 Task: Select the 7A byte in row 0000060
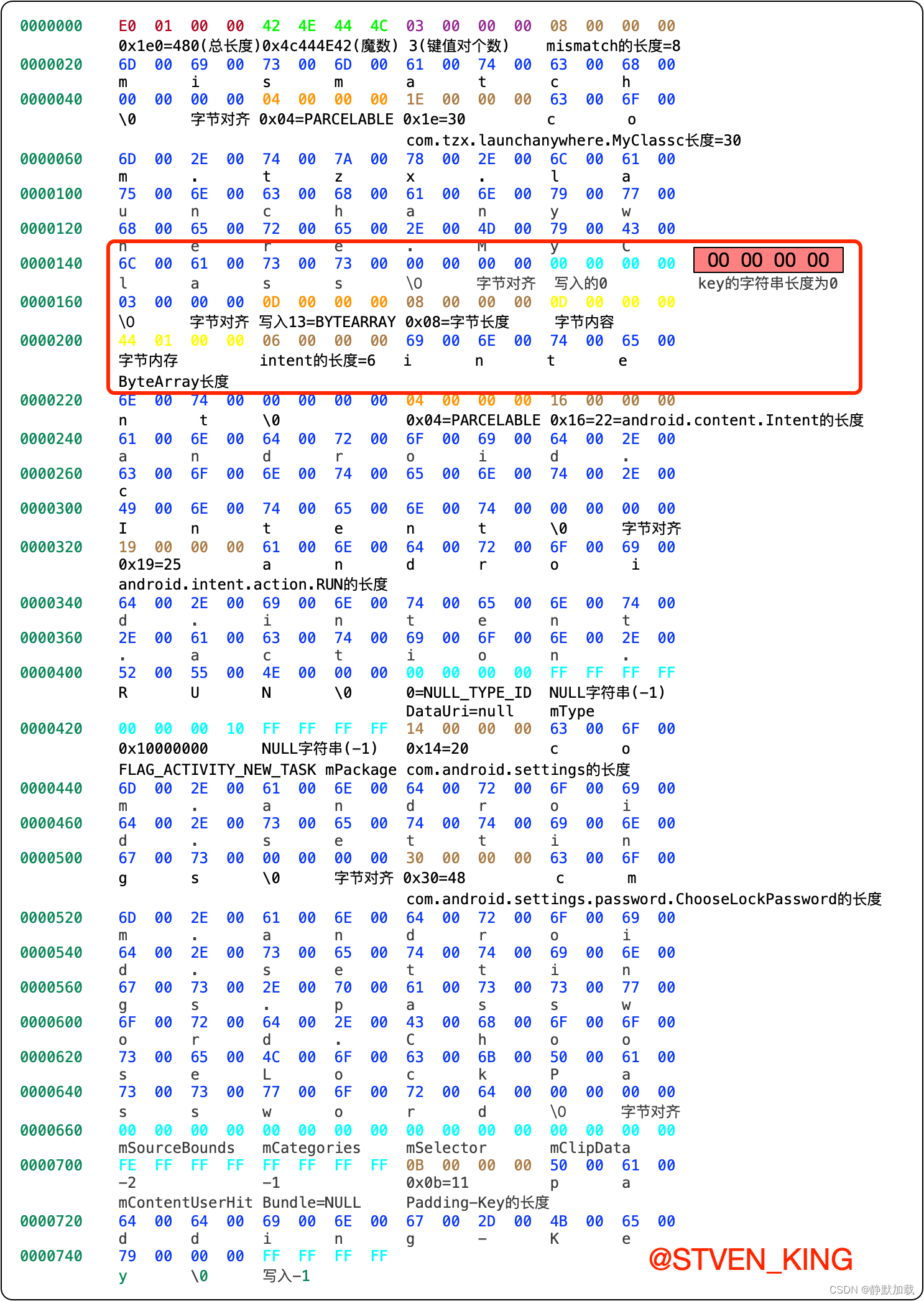[x=343, y=159]
